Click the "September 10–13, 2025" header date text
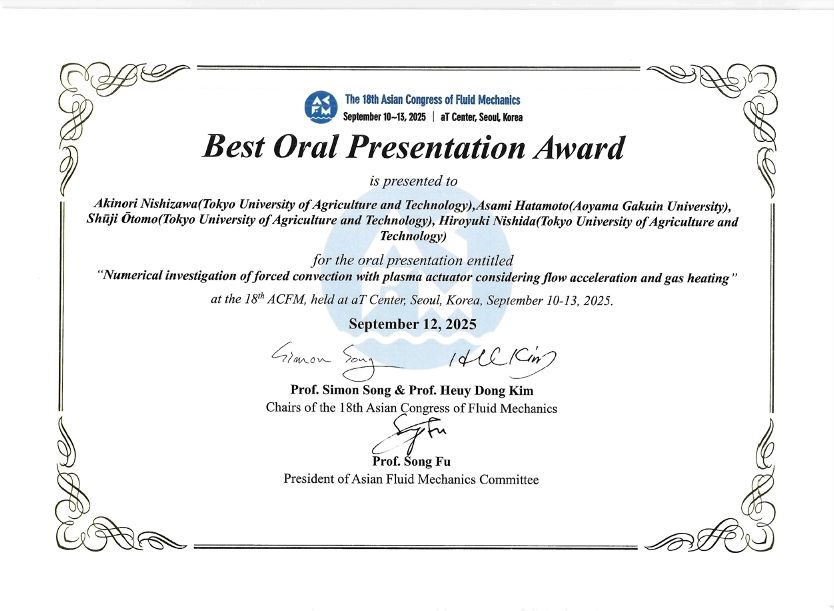 click(x=384, y=117)
